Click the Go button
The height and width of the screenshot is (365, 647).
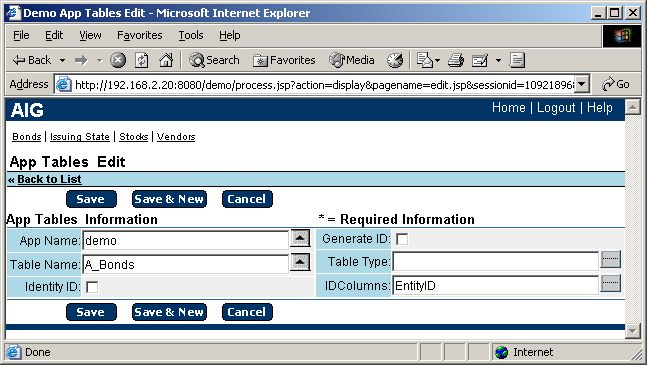tap(616, 85)
